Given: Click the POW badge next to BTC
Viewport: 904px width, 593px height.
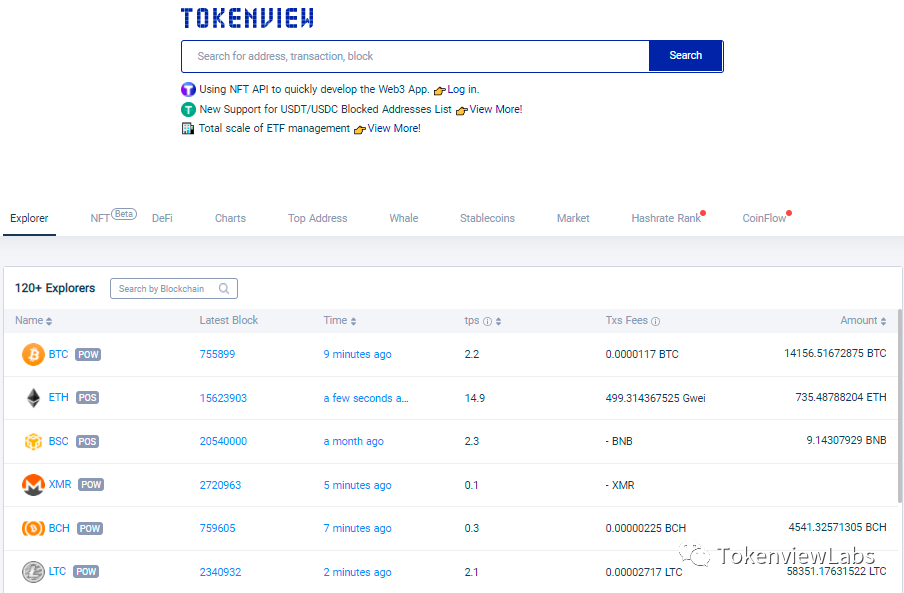Looking at the screenshot, I should coord(88,354).
